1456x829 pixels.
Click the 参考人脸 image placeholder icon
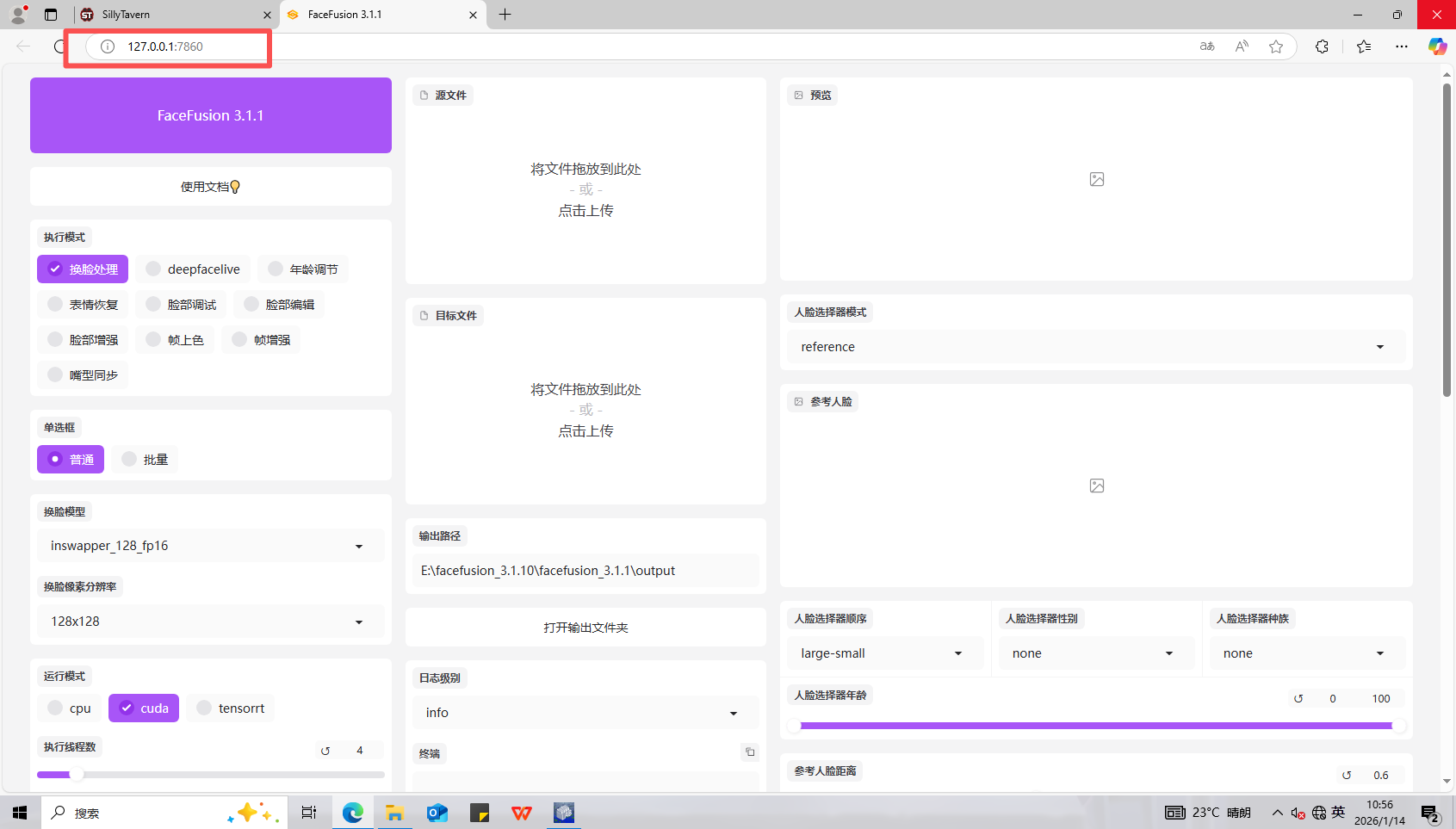(x=1097, y=486)
